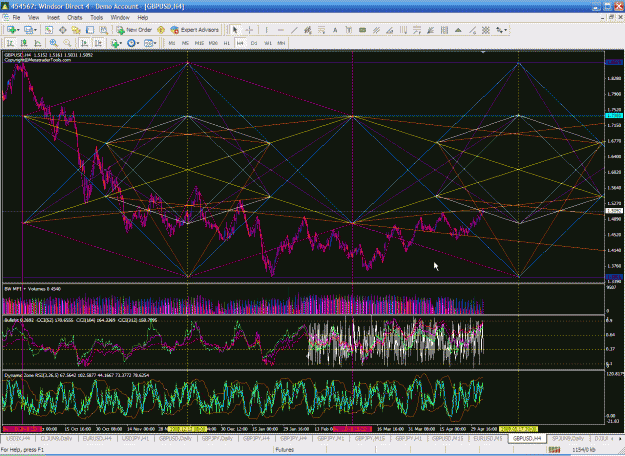Image resolution: width=625 pixels, height=456 pixels.
Task: Click the cyan price label on scale
Action: (x=614, y=116)
